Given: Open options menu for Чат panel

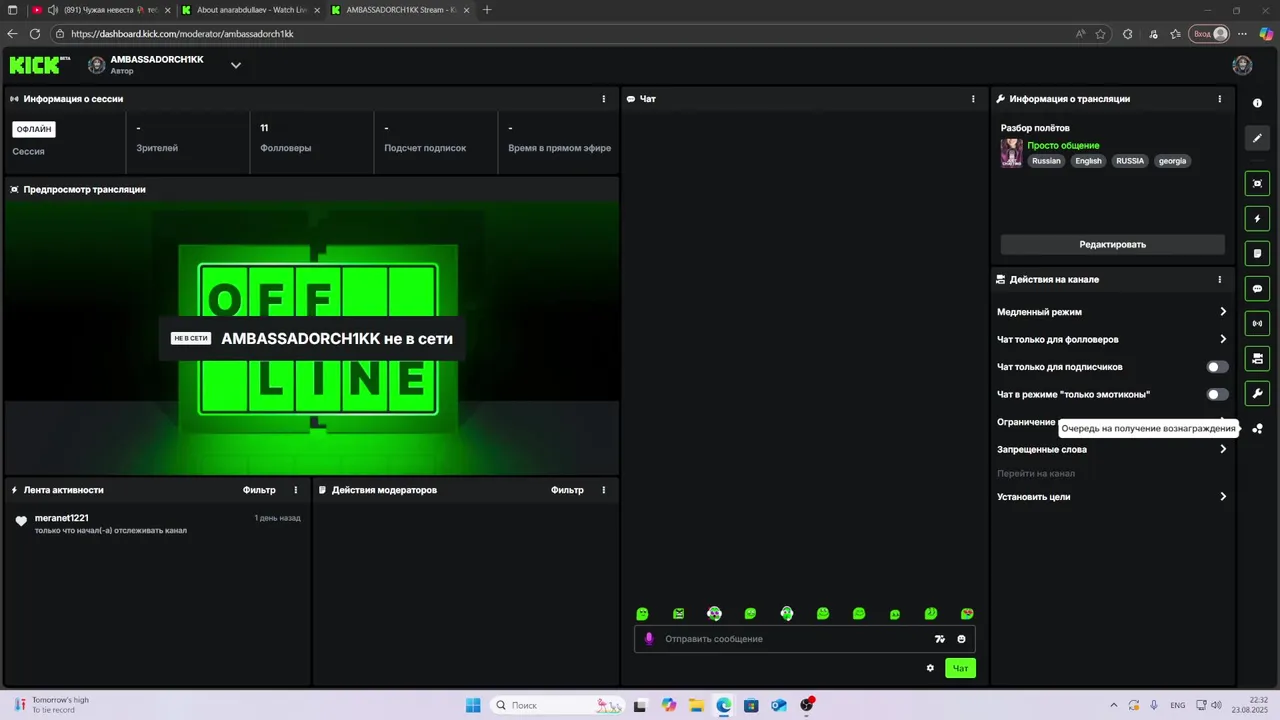Looking at the screenshot, I should [x=973, y=99].
